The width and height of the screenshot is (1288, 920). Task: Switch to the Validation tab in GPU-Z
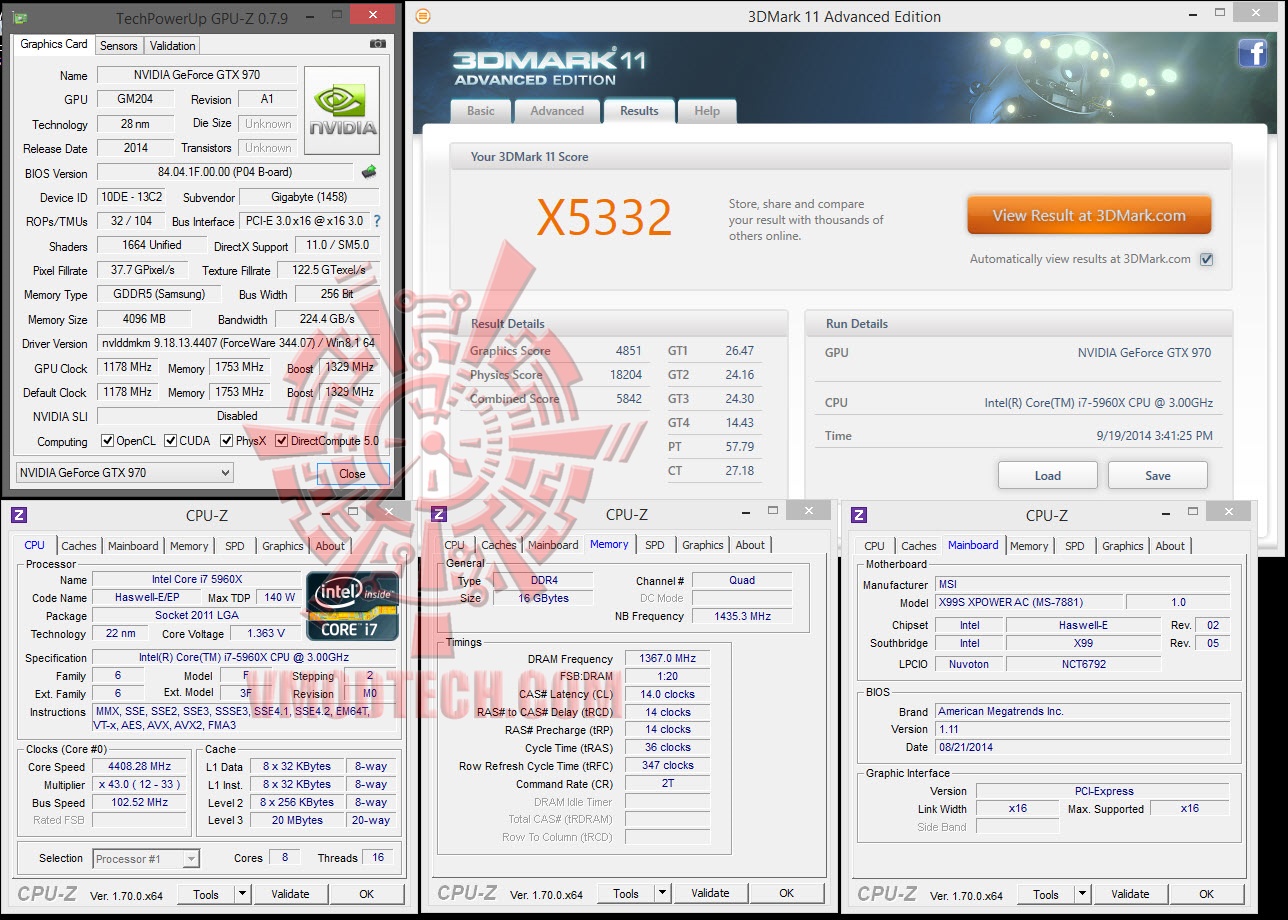click(x=173, y=46)
